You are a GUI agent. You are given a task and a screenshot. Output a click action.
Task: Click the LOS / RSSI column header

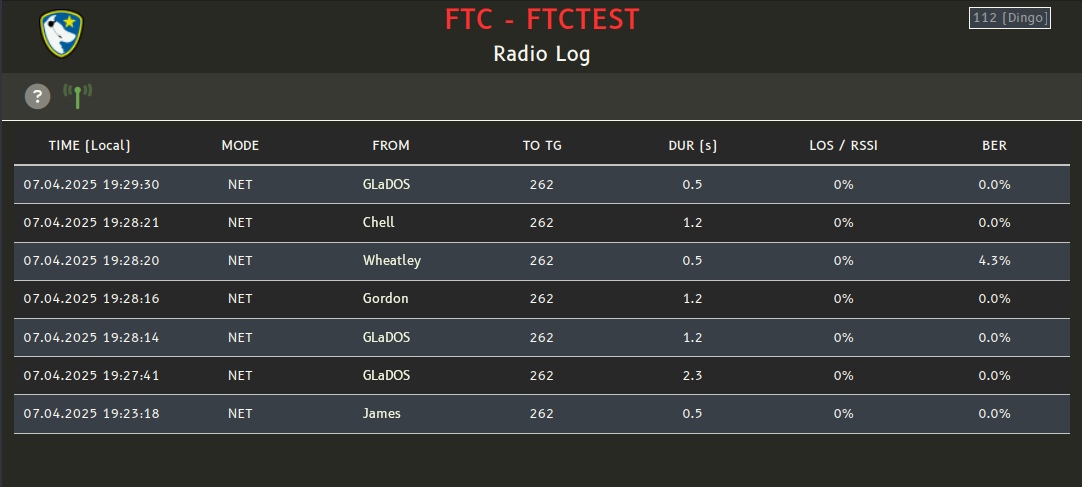(843, 146)
